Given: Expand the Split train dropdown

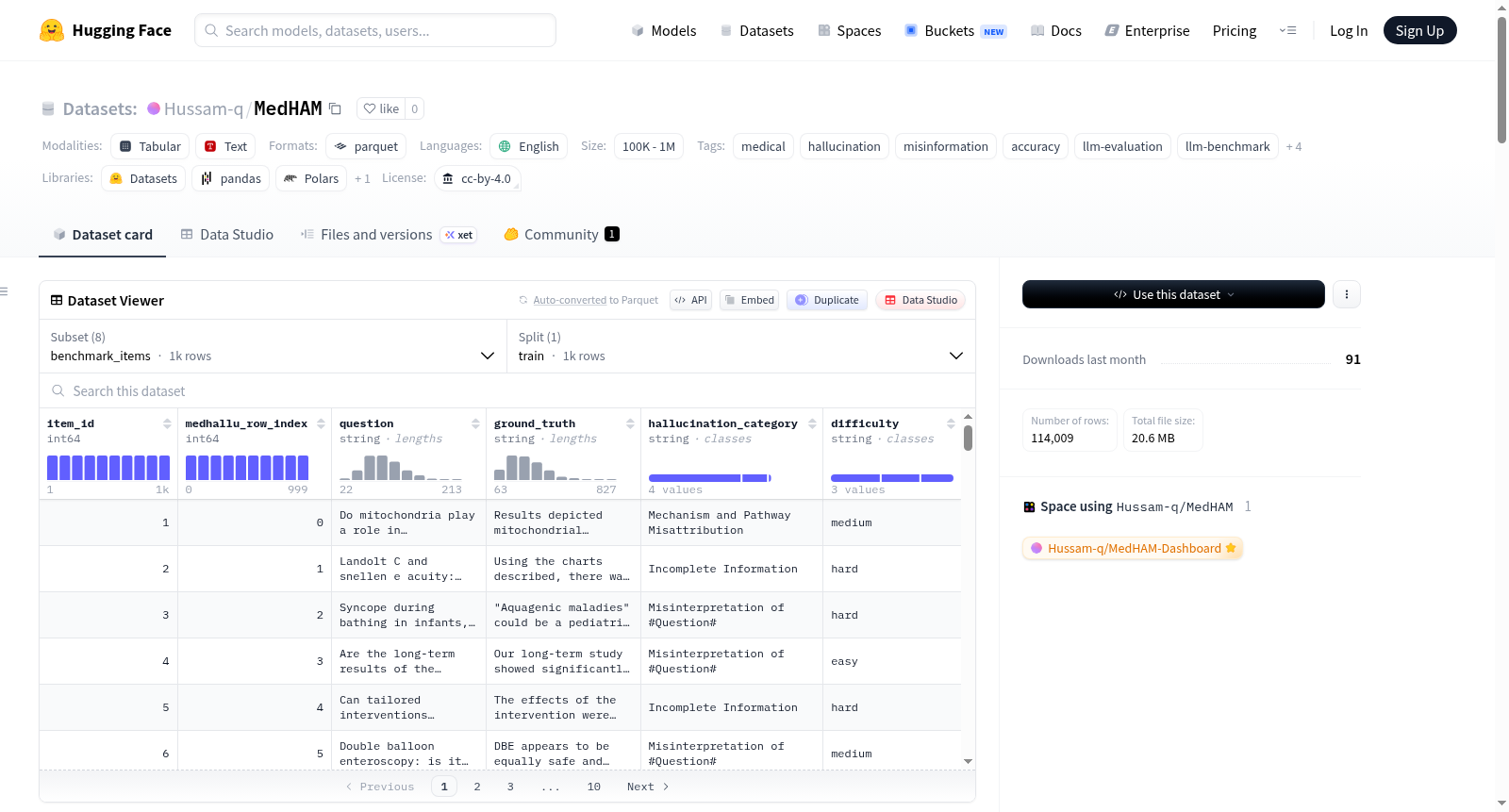Looking at the screenshot, I should coord(741,346).
